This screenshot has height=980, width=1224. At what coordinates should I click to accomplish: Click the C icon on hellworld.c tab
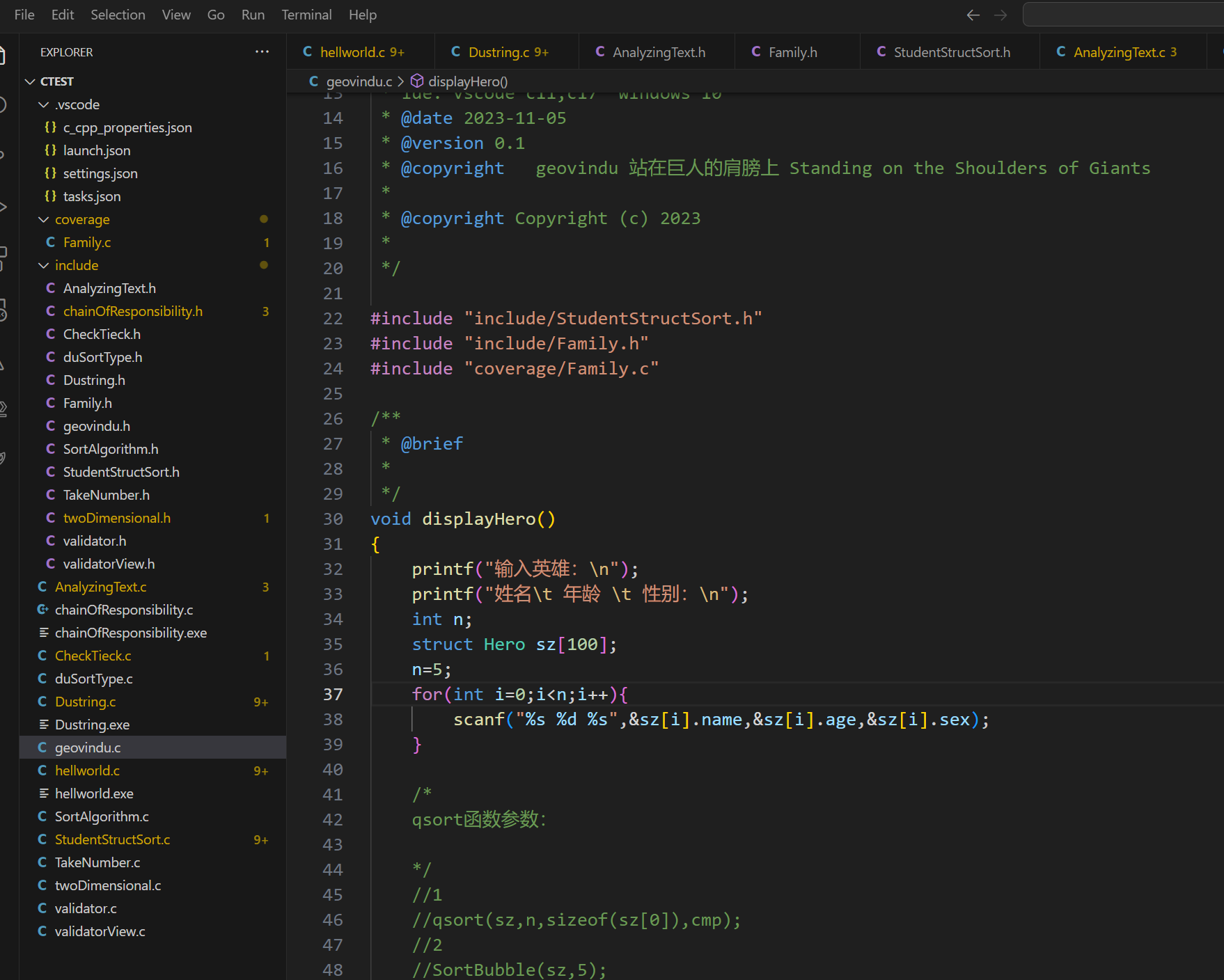tap(308, 52)
